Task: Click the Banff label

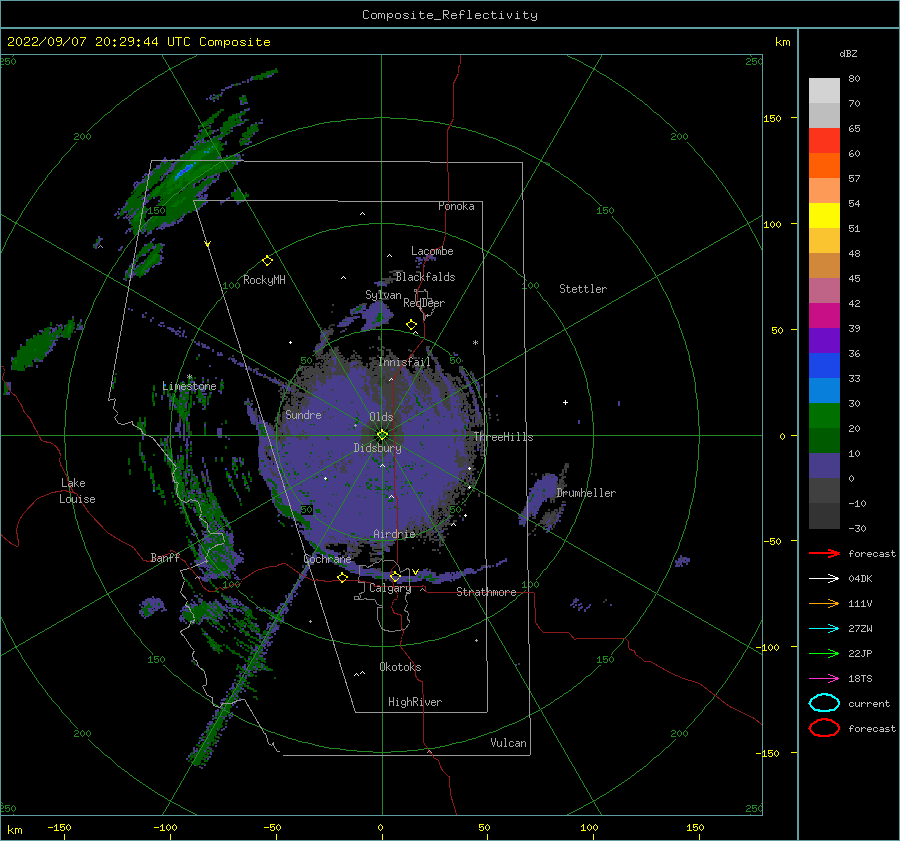Action: 165,557
